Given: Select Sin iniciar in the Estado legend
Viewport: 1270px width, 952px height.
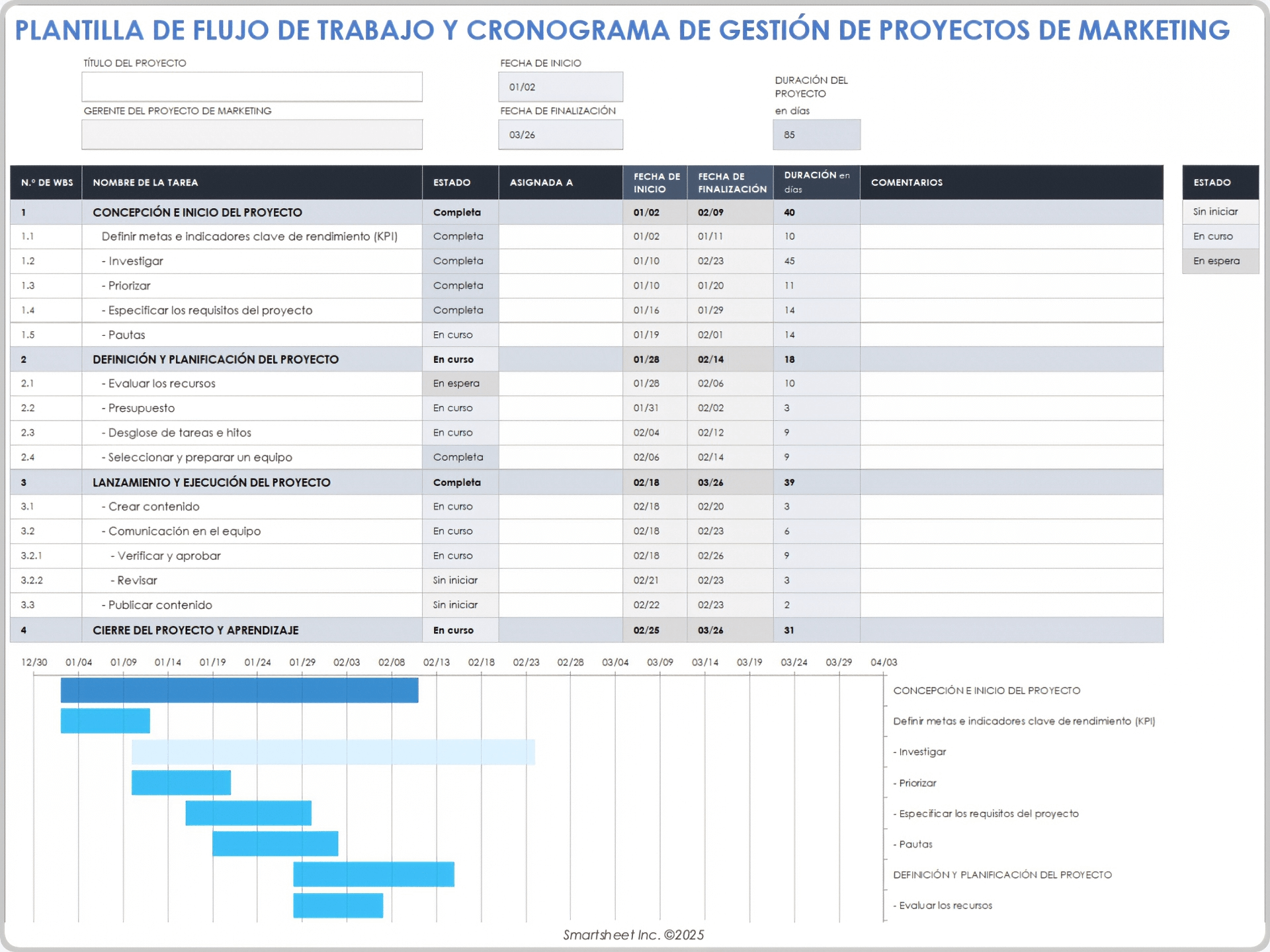Looking at the screenshot, I should click(x=1220, y=212).
